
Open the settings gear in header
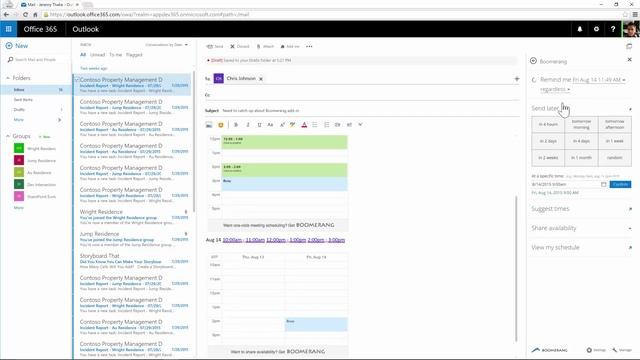click(x=596, y=29)
